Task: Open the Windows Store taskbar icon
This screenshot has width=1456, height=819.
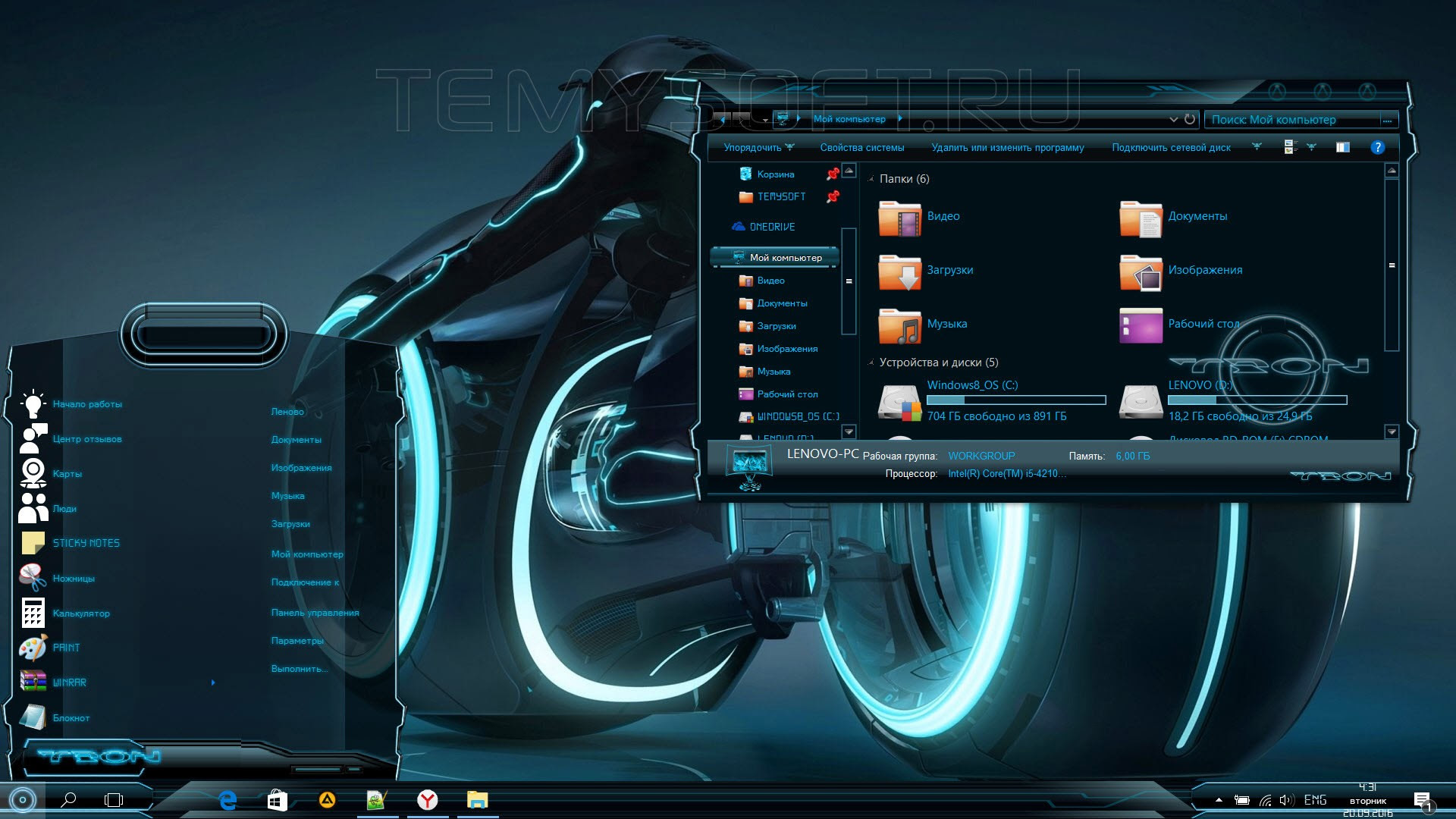Action: click(x=277, y=799)
